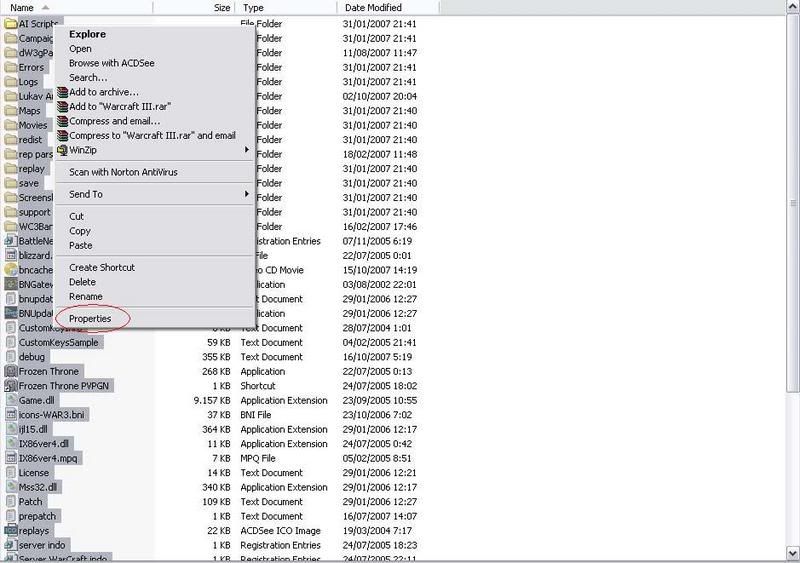The height and width of the screenshot is (563, 800).
Task: Sort by Date Modified column header
Action: [388, 7]
